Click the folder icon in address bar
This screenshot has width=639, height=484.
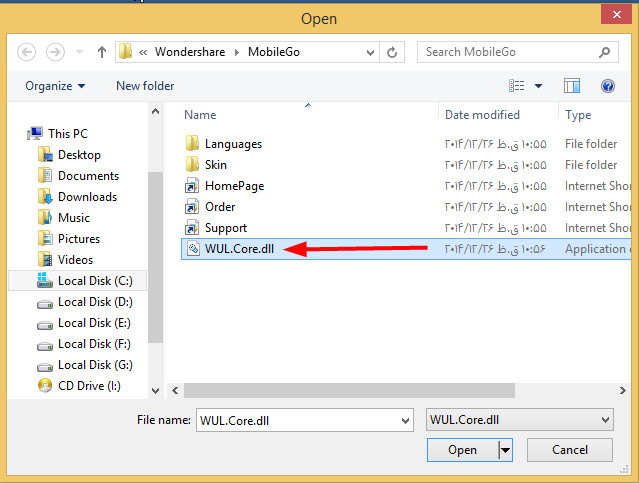(x=126, y=52)
